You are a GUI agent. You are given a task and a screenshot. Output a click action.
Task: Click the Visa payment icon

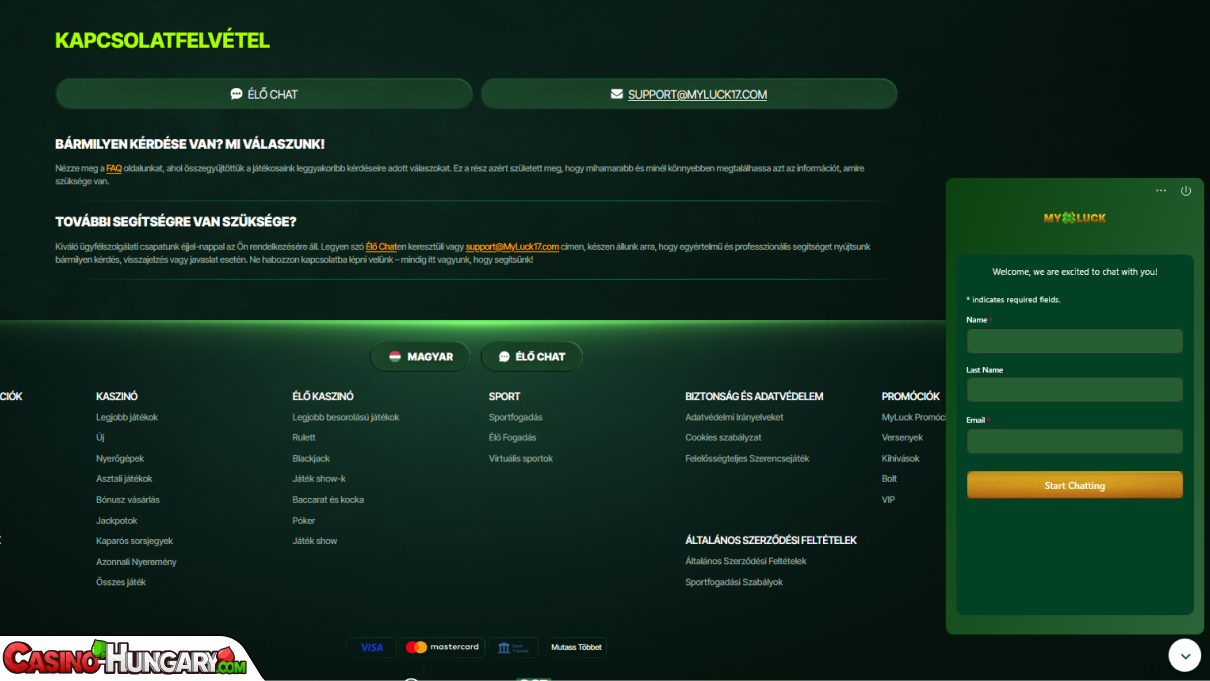(x=371, y=647)
